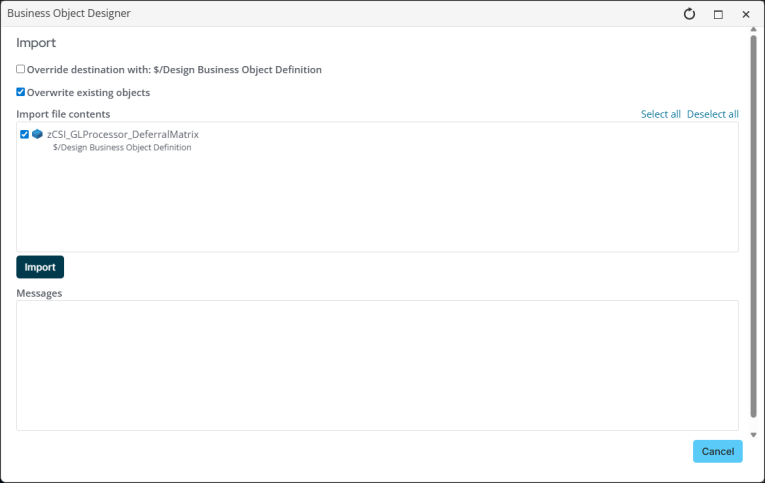Image resolution: width=765 pixels, height=483 pixels.
Task: Click the scrollbar up arrow
Action: coord(754,33)
